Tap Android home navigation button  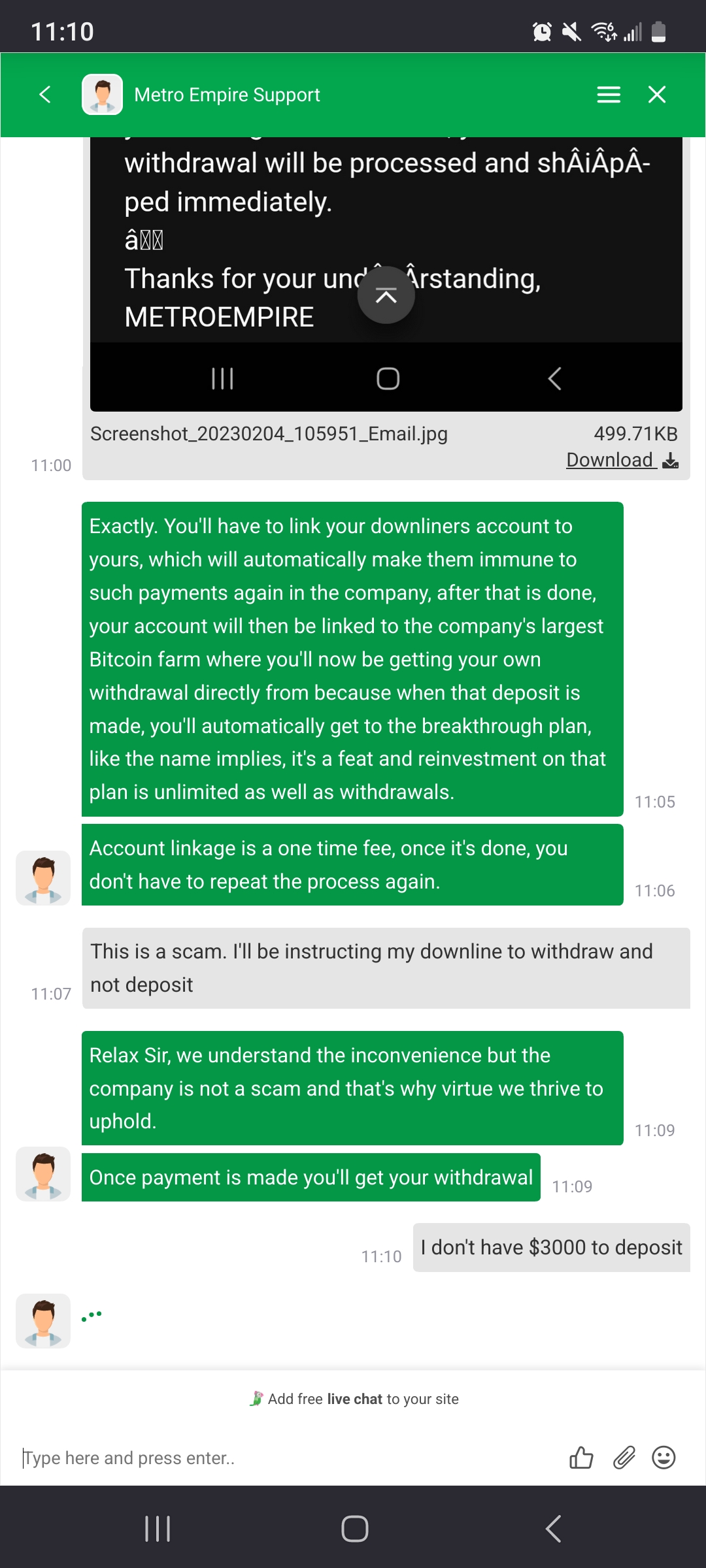click(355, 1529)
